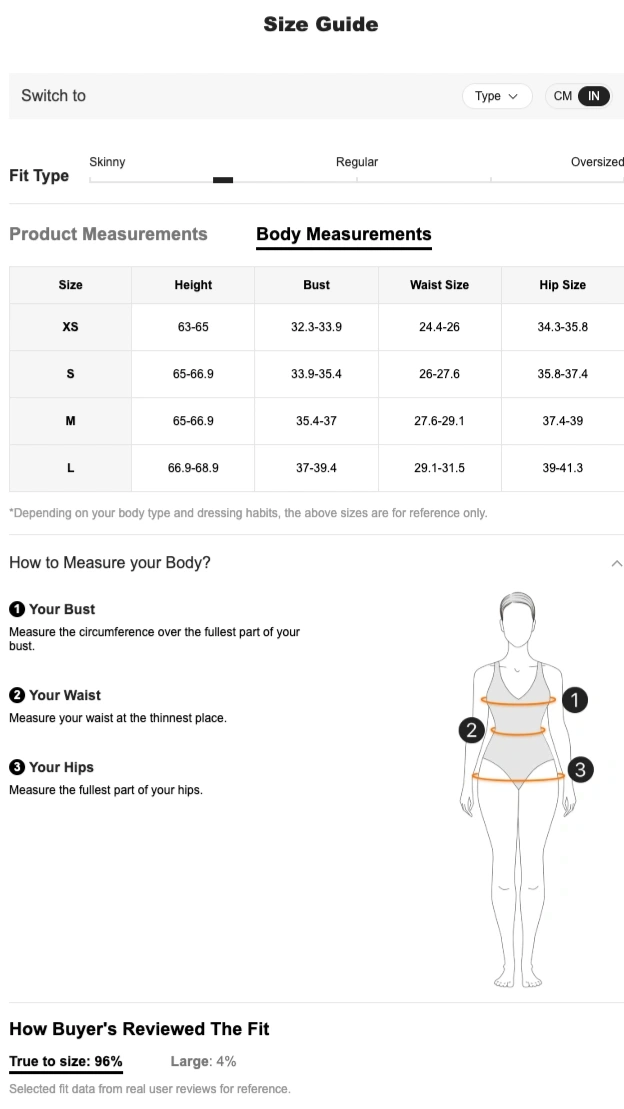Click the XS size row label
Image resolution: width=624 pixels, height=1109 pixels.
point(70,327)
